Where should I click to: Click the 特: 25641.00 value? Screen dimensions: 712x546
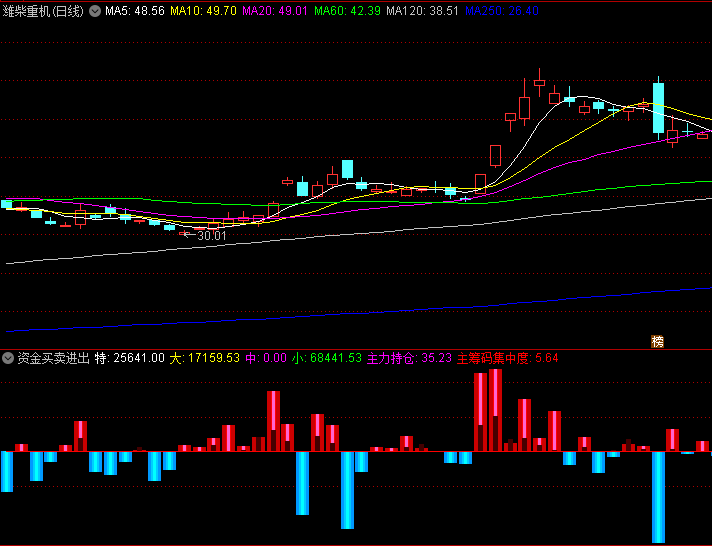(129, 358)
